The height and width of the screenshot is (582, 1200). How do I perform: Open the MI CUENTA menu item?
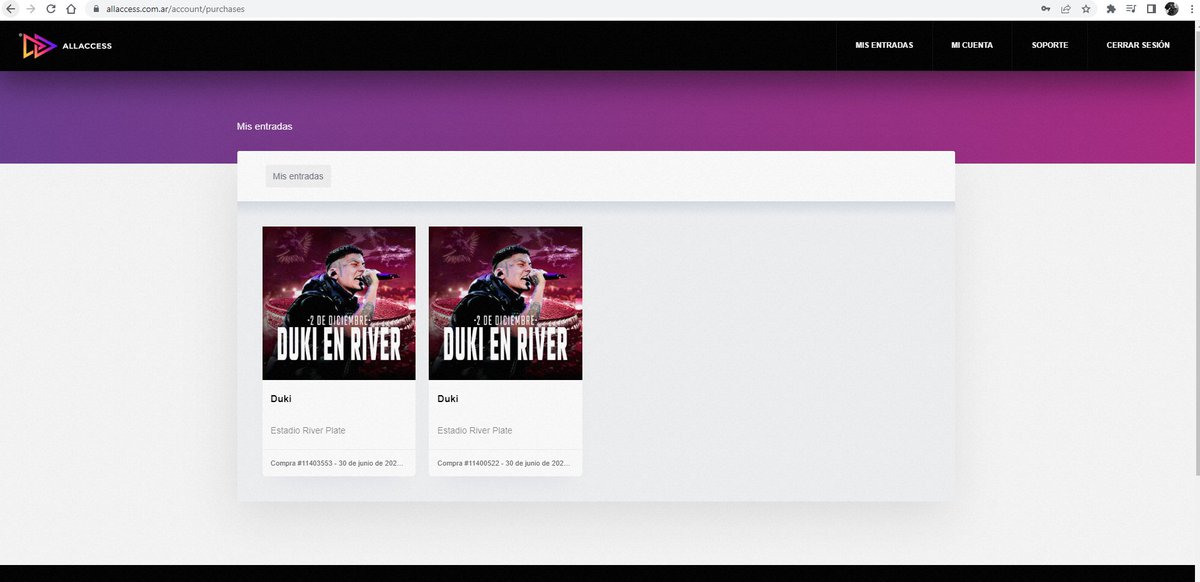(x=972, y=45)
